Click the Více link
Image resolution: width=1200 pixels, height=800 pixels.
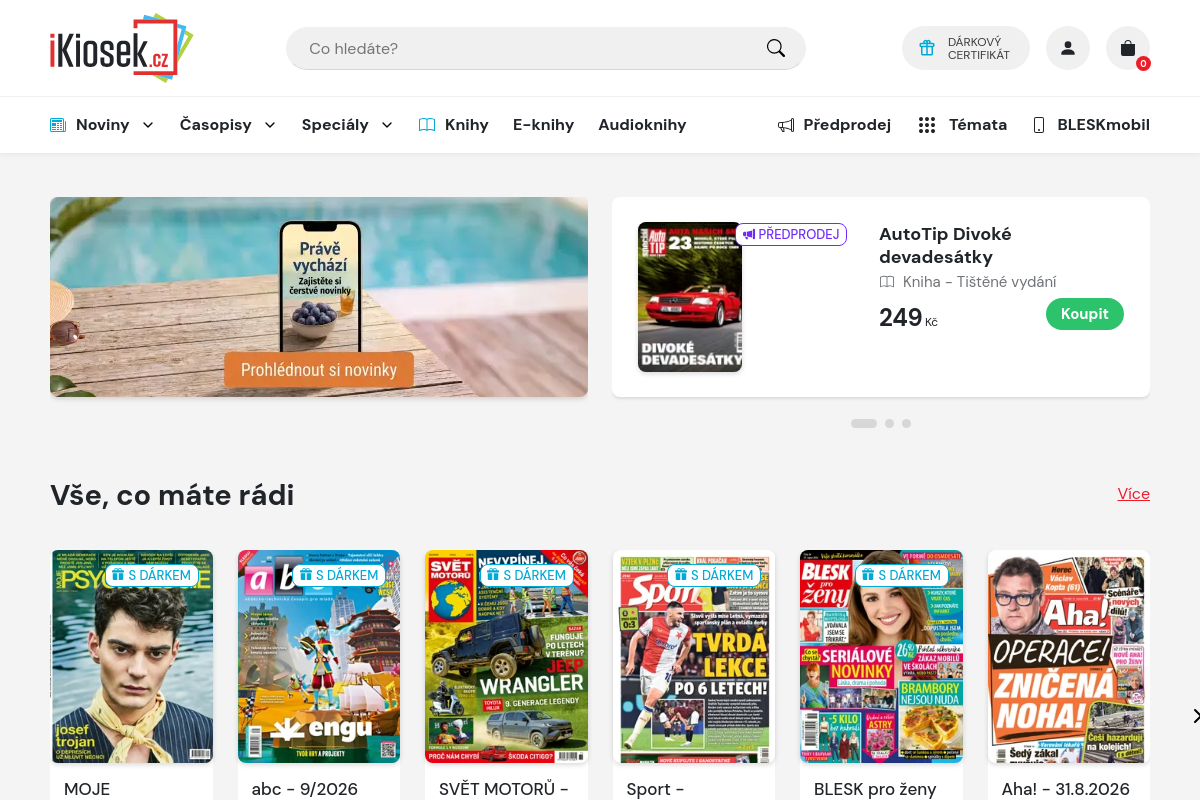coord(1134,494)
